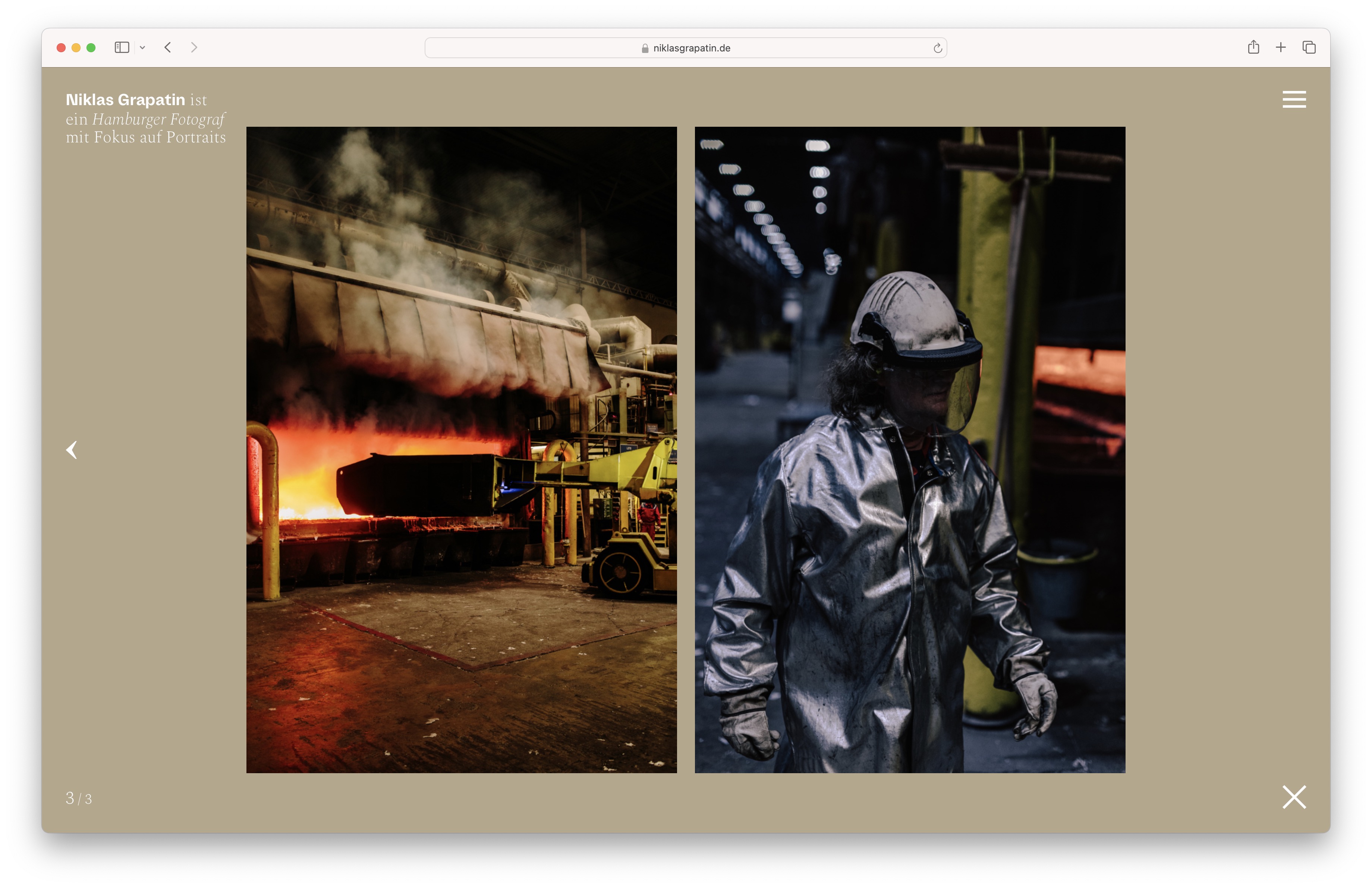Click the forward navigation chevron
Image resolution: width=1372 pixels, height=888 pixels.
tap(194, 47)
